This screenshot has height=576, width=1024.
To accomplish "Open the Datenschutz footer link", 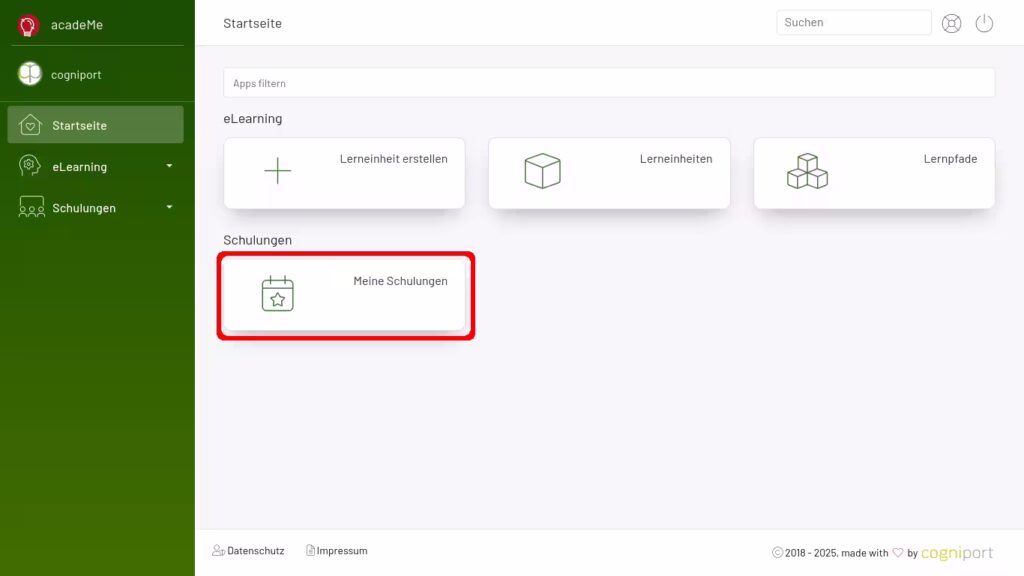I will tap(255, 551).
